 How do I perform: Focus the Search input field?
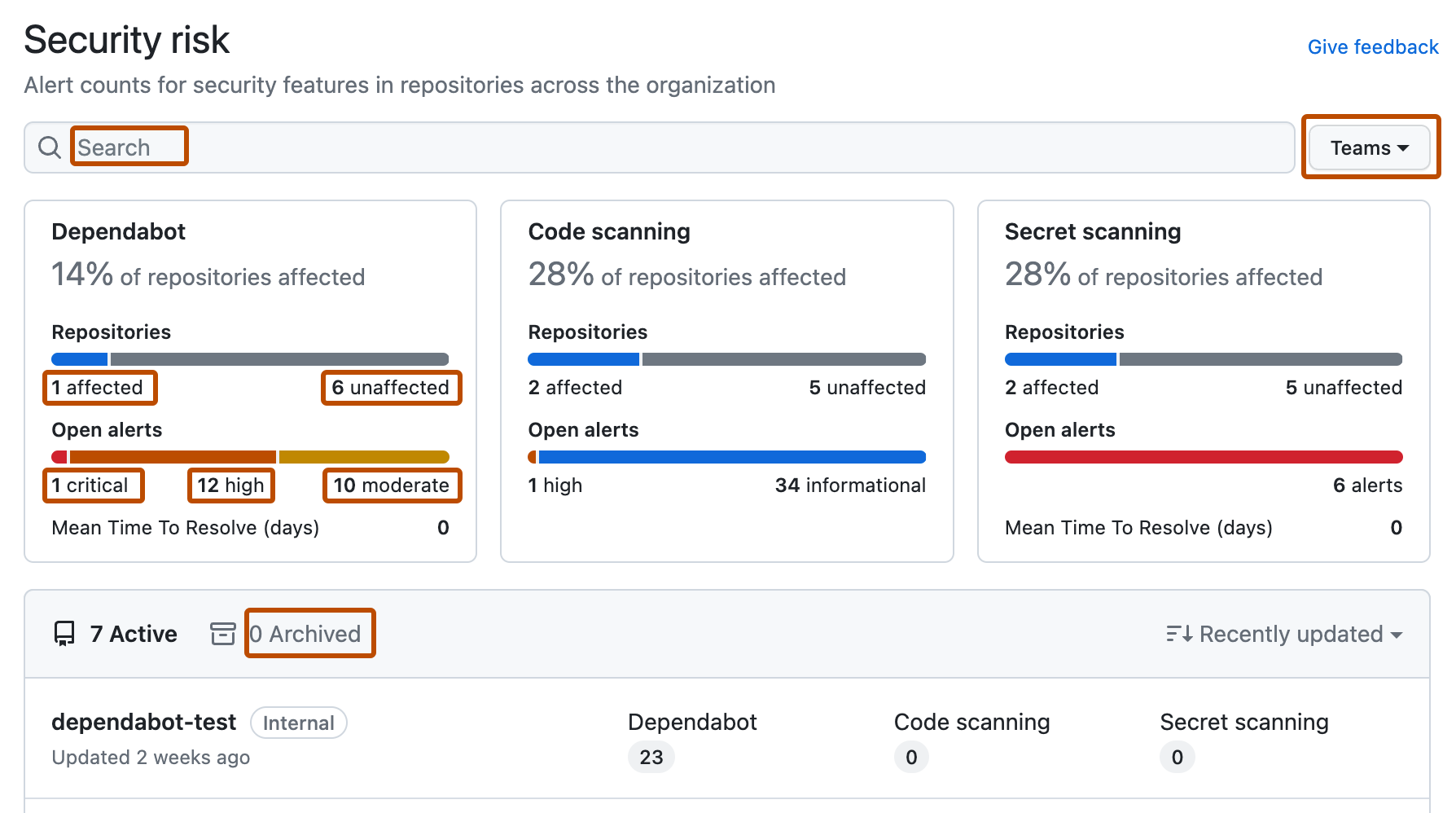pyautogui.click(x=660, y=147)
